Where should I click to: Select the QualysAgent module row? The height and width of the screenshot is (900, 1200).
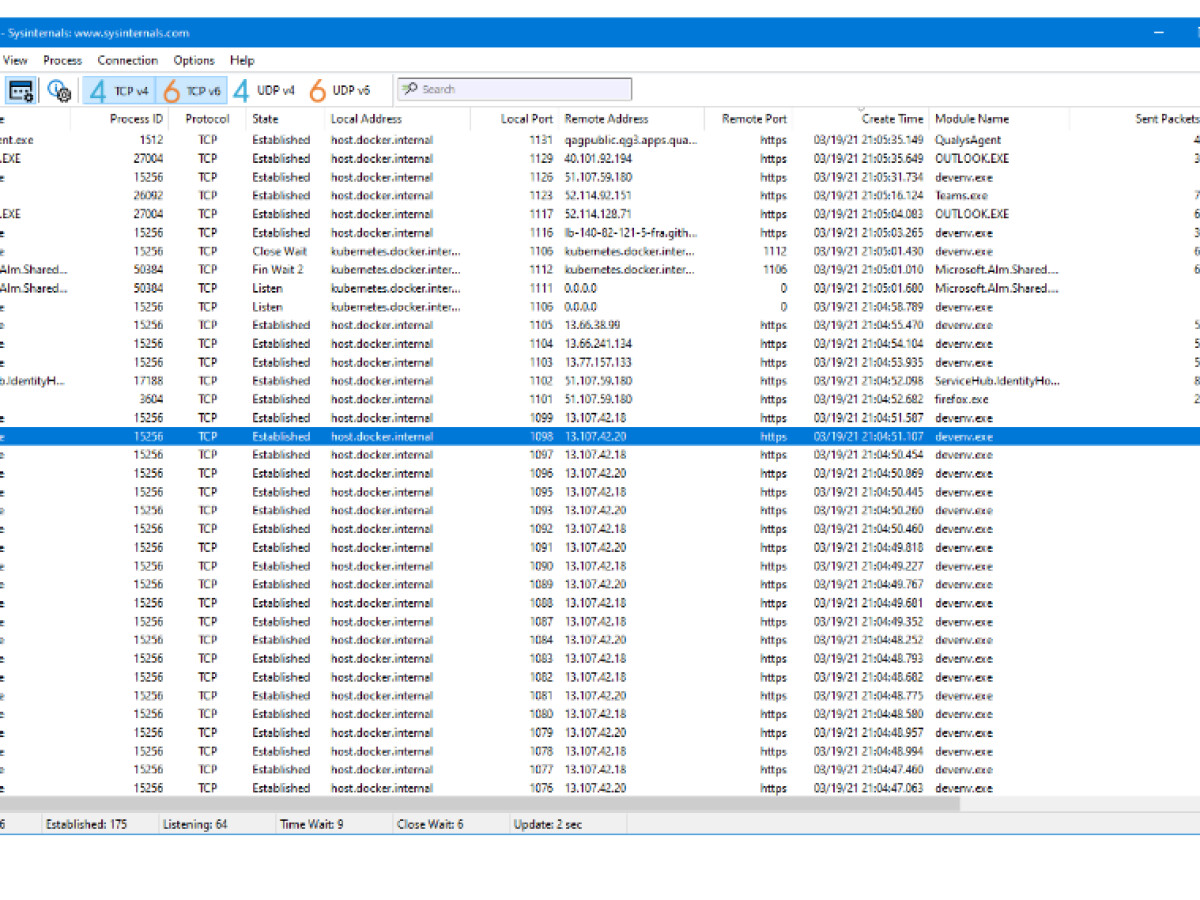click(600, 140)
